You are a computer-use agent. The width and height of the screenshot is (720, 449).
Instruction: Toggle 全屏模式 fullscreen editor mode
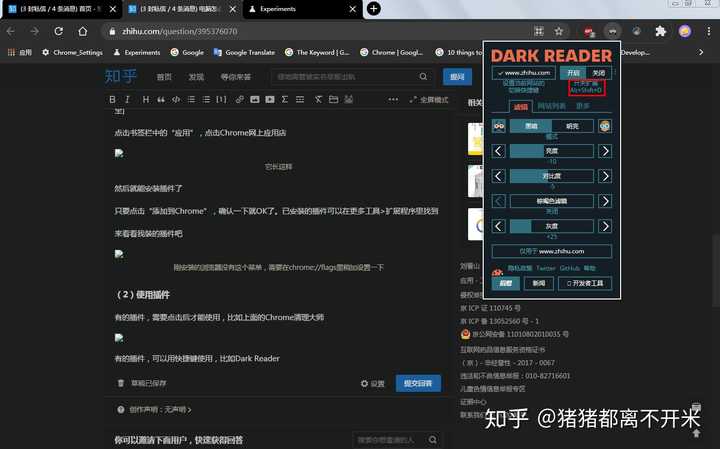click(x=429, y=100)
